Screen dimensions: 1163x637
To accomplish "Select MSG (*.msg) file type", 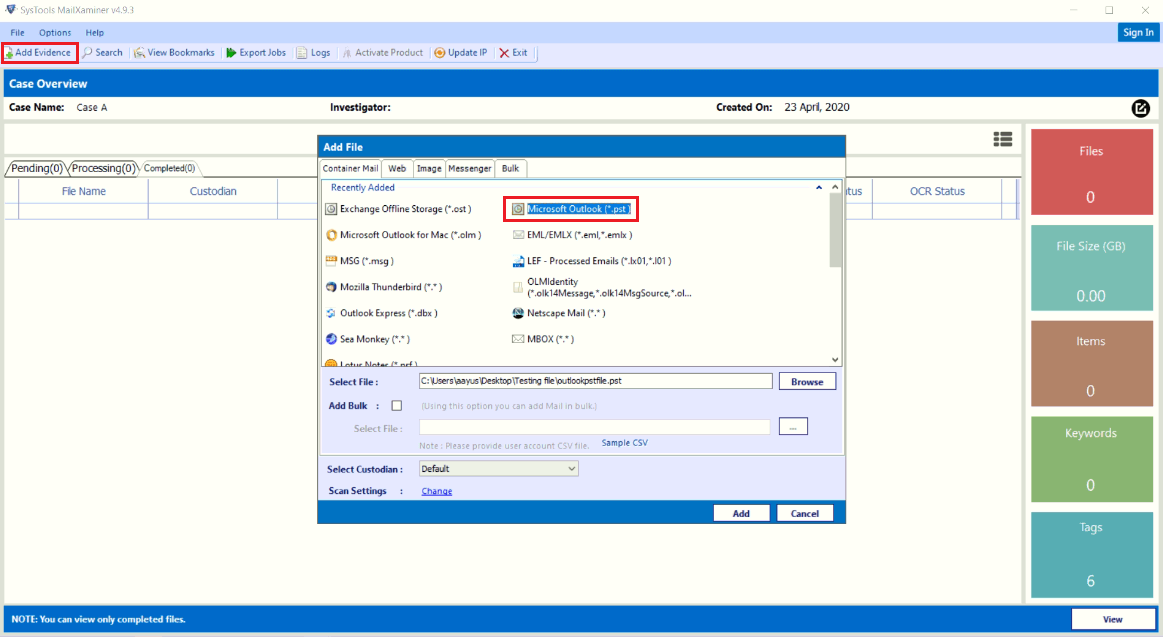I will [360, 261].
